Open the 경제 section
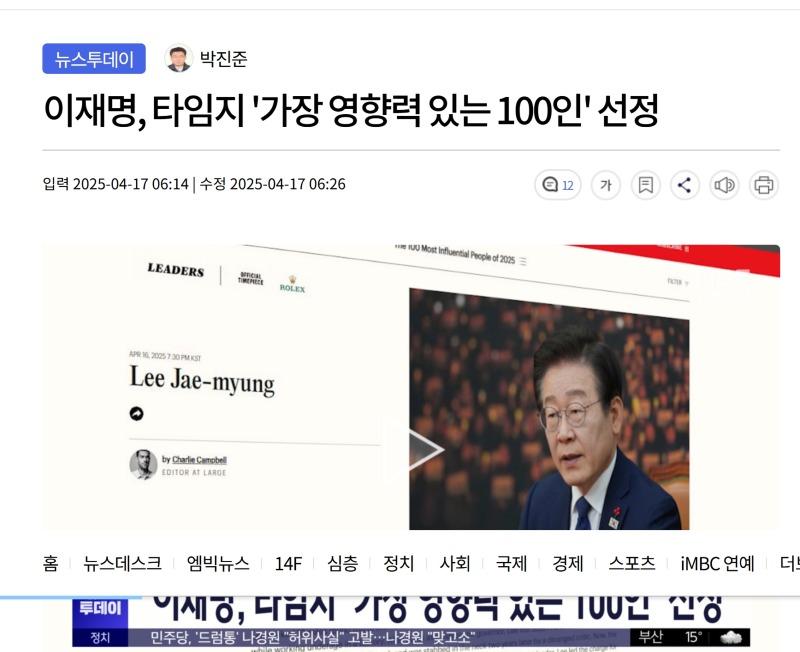800x652 pixels. coord(567,564)
